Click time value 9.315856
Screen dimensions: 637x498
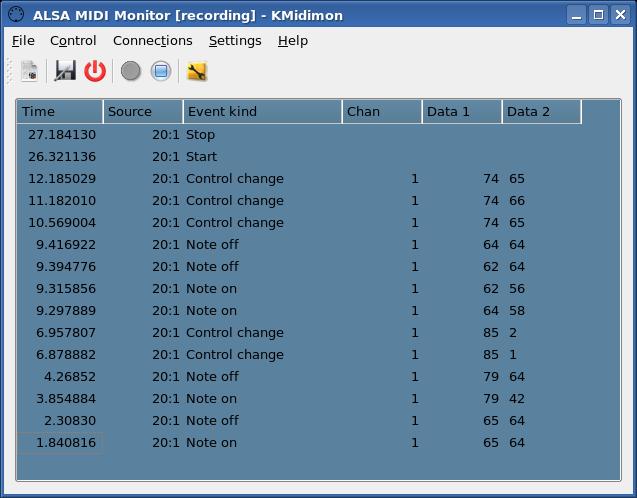[66, 288]
